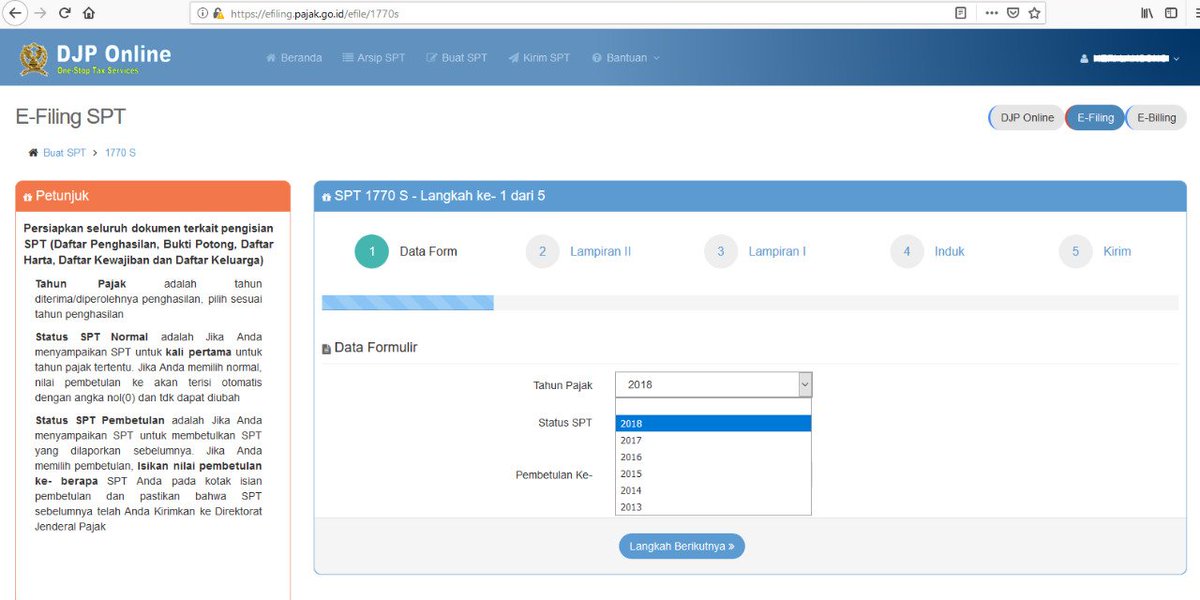Screen dimensions: 1200x600
Task: Choose 2013 from the year list
Action: click(x=713, y=507)
